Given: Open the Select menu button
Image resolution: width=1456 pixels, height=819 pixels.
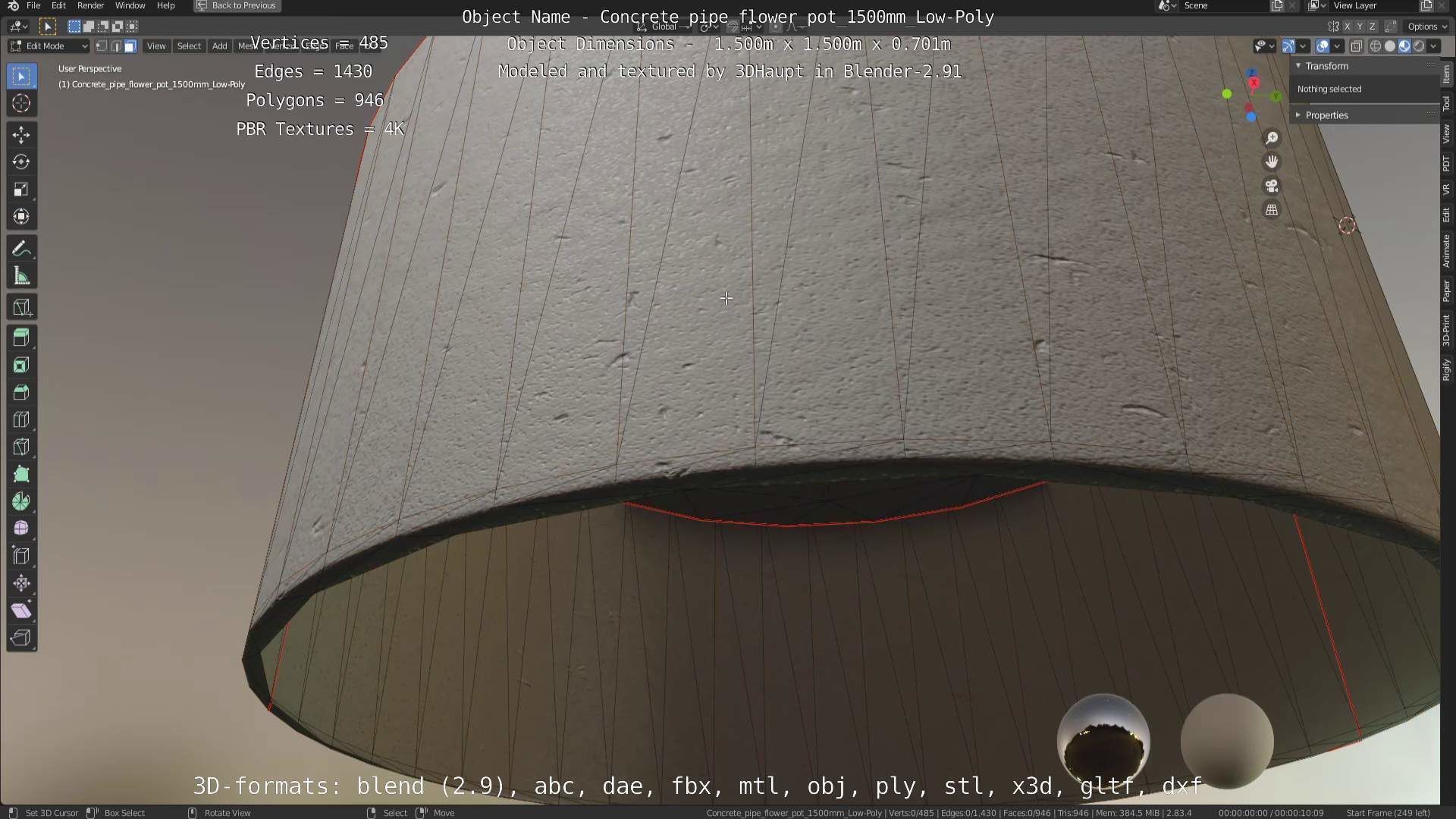Looking at the screenshot, I should (189, 46).
